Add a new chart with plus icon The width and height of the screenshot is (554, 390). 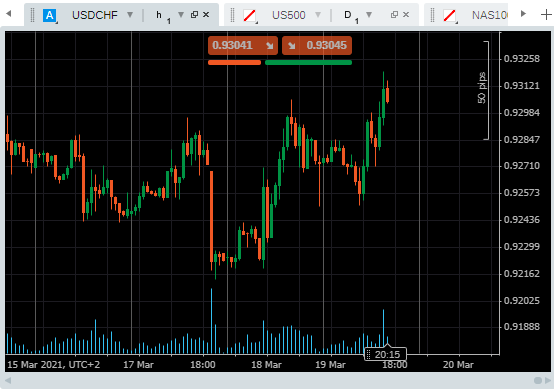pyautogui.click(x=546, y=15)
